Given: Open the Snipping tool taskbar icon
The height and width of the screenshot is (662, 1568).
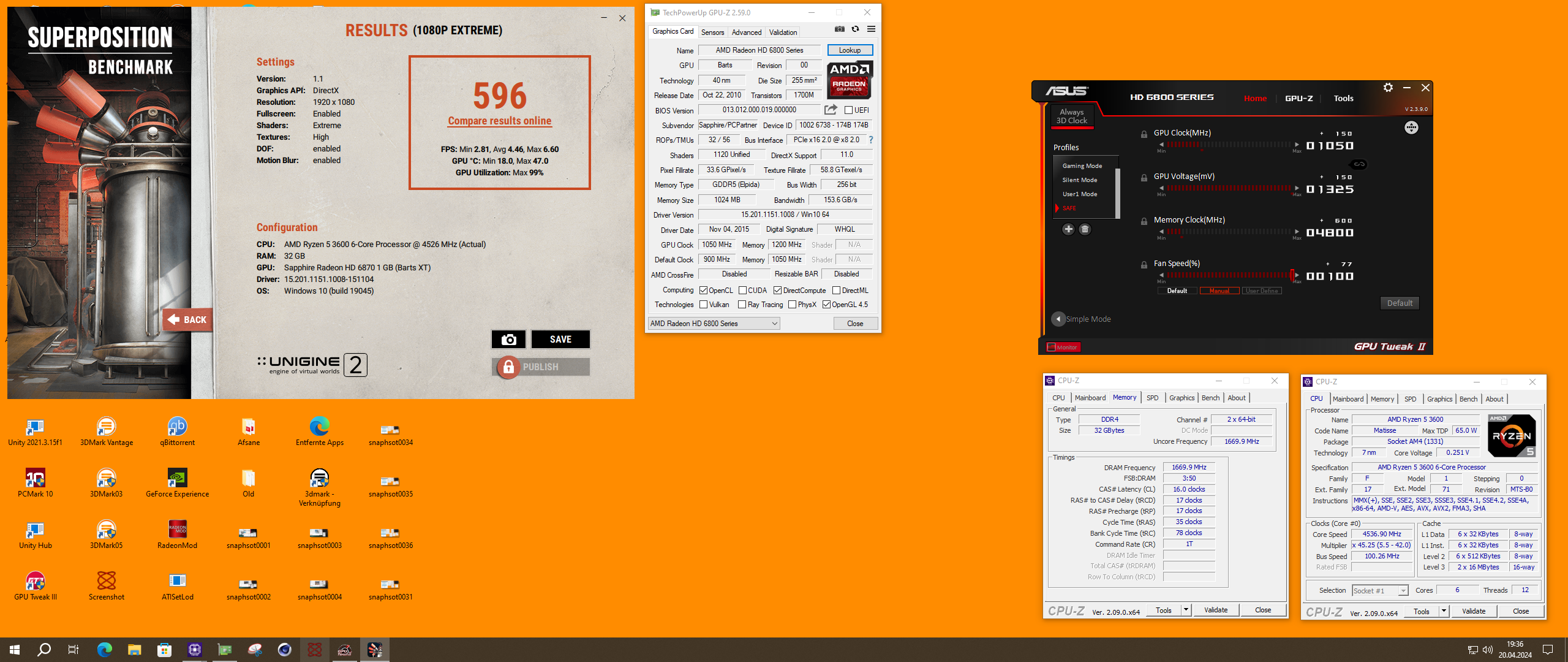Looking at the screenshot, I should 255,650.
